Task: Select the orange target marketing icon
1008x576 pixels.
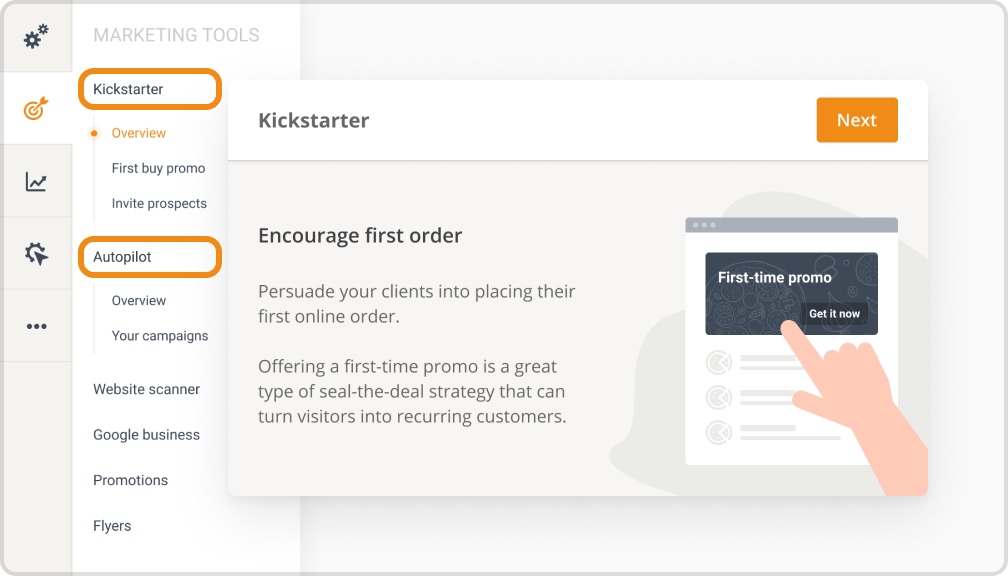Action: tap(36, 109)
